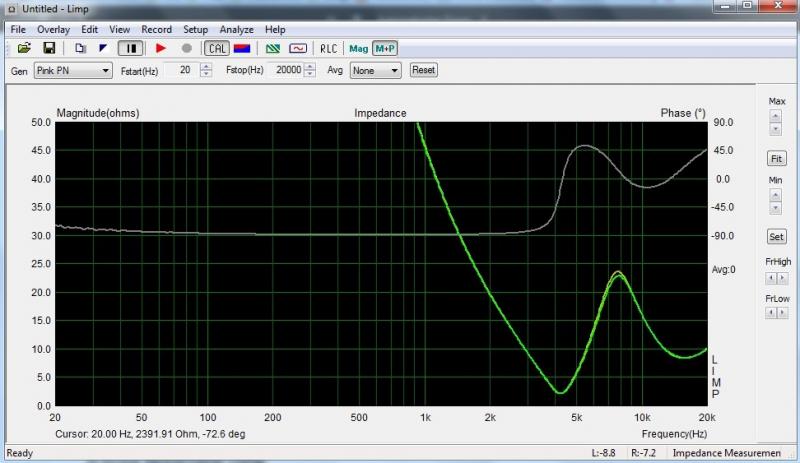The image size is (800, 463).
Task: Toggle the M+P magnitude and phase view
Action: (385, 48)
